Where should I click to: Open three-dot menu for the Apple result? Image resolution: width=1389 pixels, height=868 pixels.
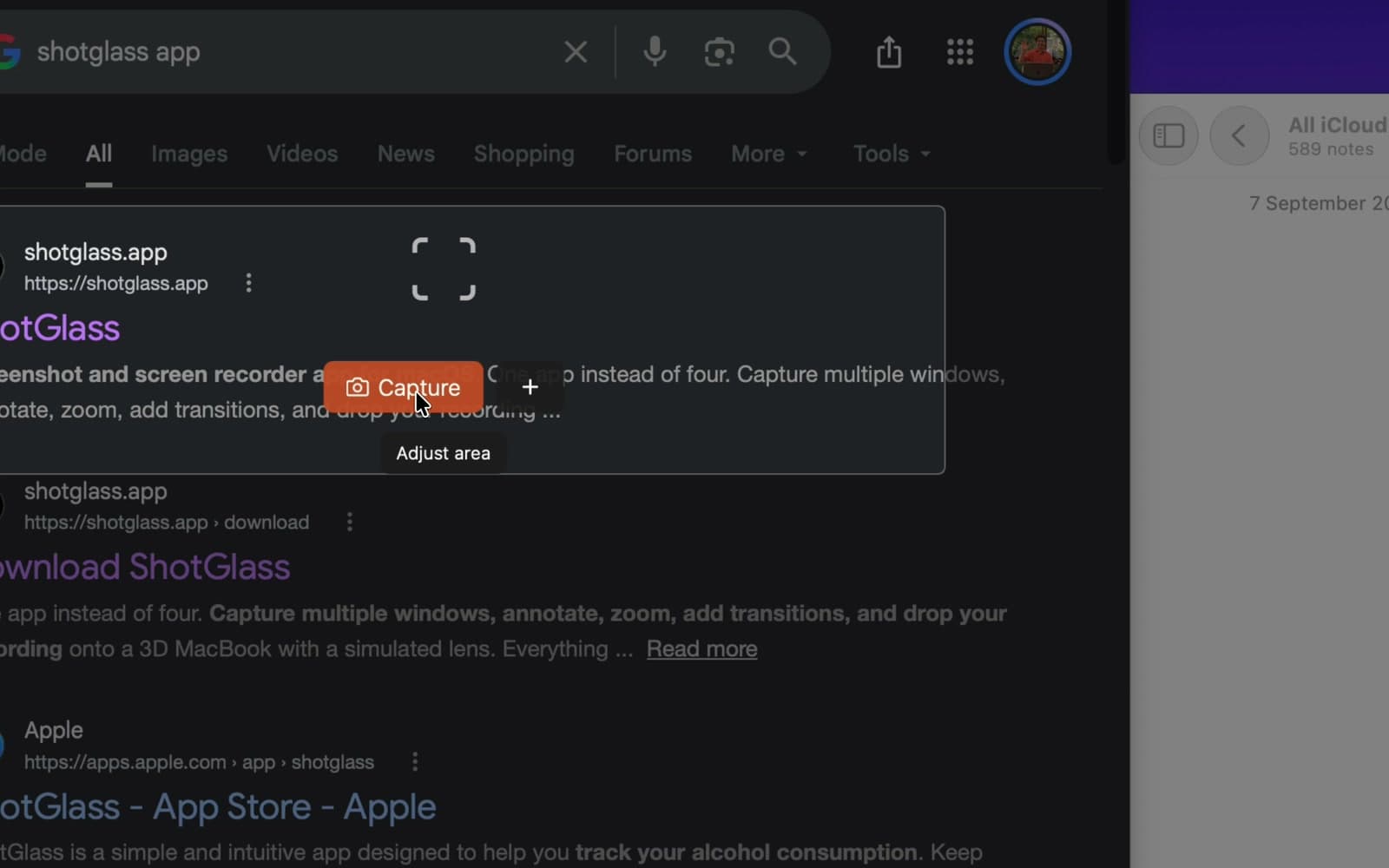(415, 761)
